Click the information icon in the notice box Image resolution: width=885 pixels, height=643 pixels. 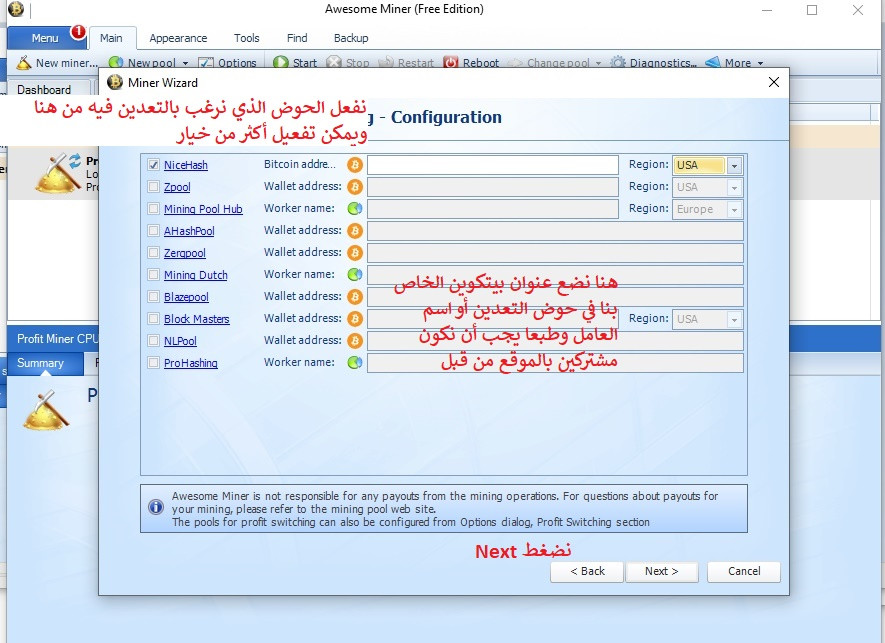156,507
